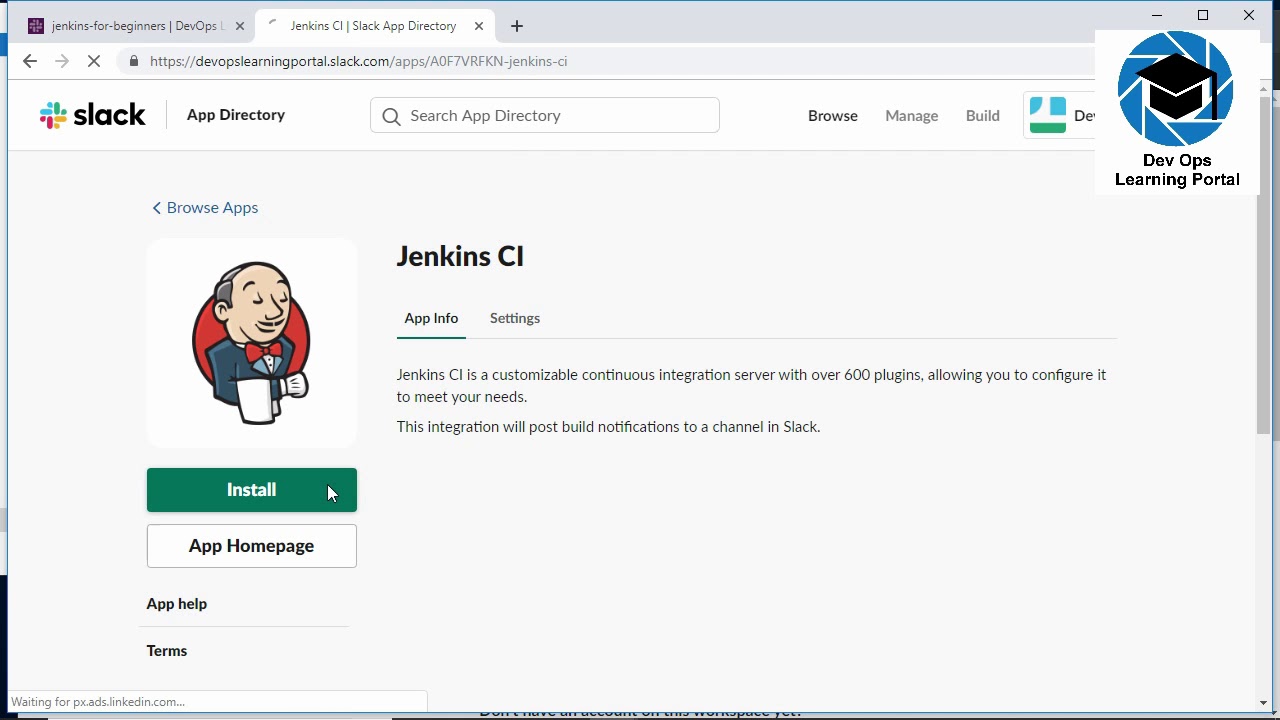Click the Browse Apps back chevron
This screenshot has width=1280, height=720.
tap(156, 208)
